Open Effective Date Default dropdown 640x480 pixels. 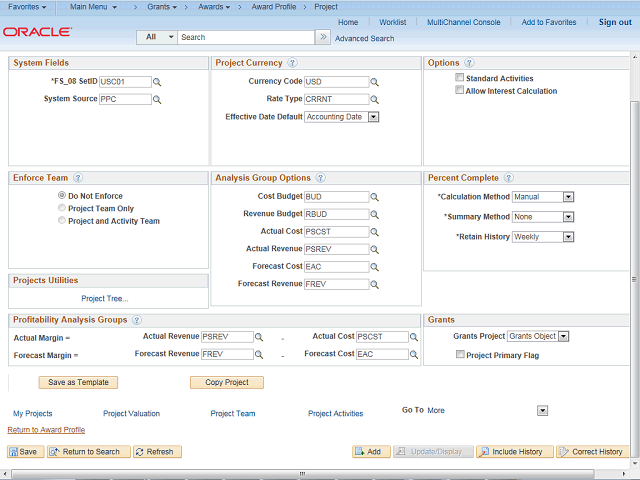coord(374,117)
